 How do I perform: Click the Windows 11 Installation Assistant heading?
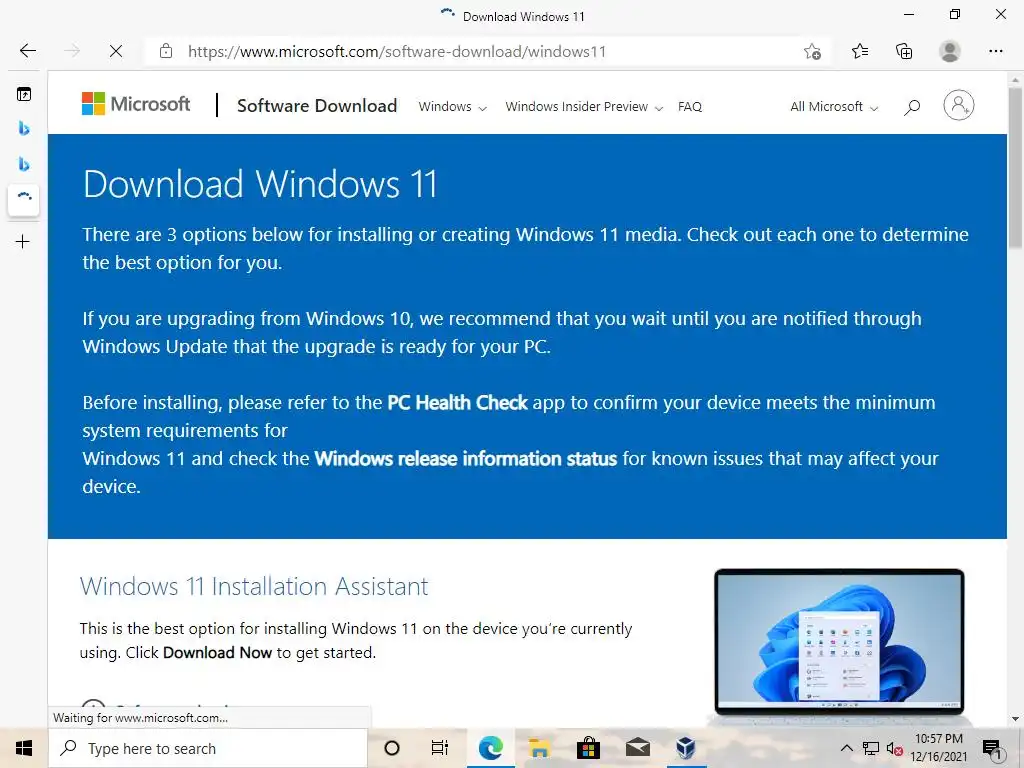click(254, 586)
